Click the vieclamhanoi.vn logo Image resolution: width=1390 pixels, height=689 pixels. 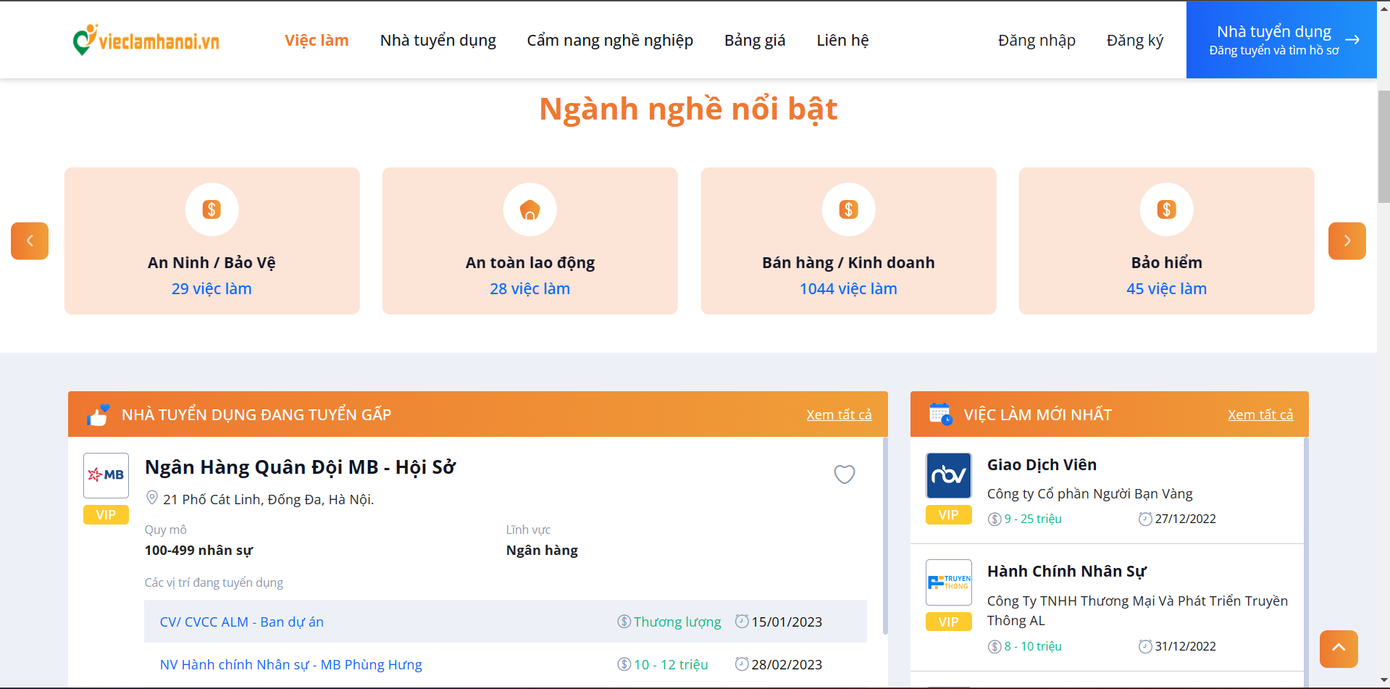[x=144, y=39]
